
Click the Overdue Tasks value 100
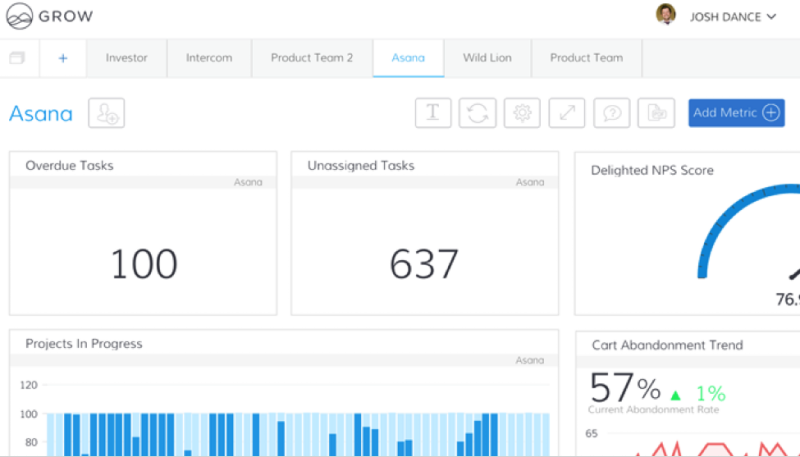pyautogui.click(x=144, y=264)
